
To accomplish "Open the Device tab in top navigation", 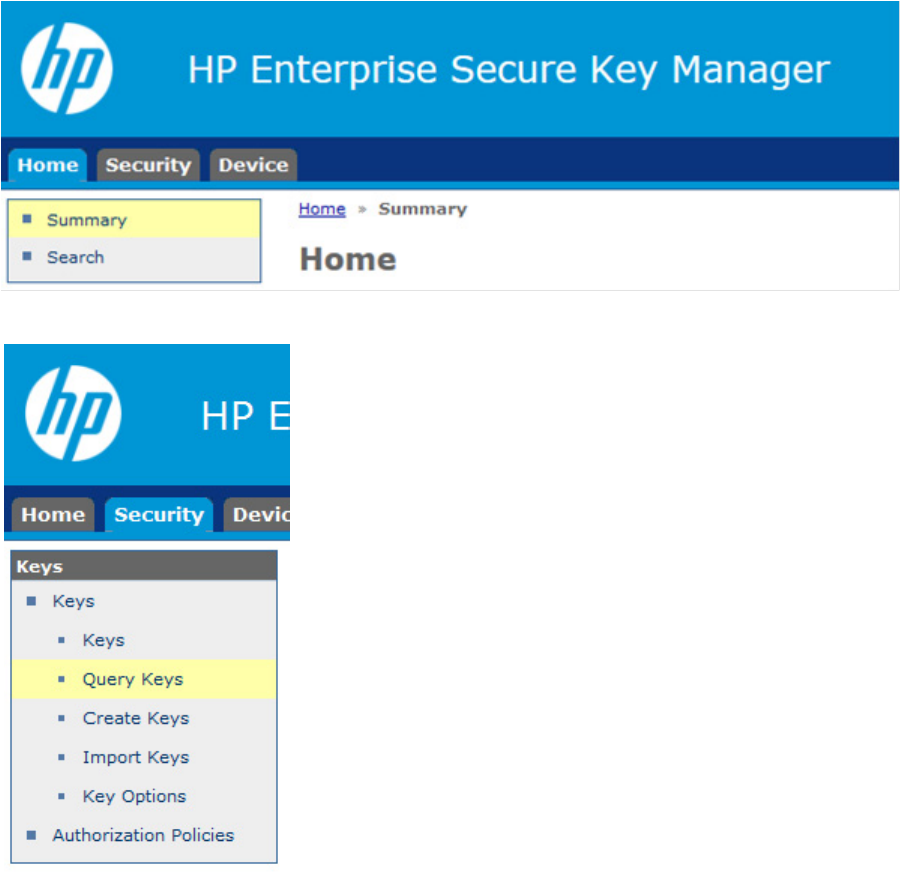I will pos(253,165).
